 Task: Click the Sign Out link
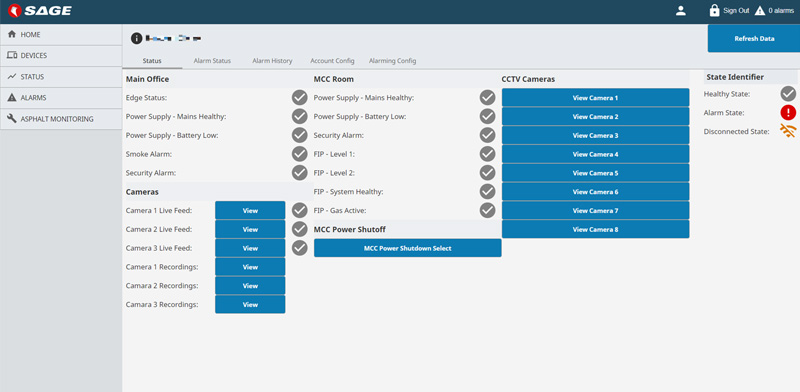click(736, 11)
